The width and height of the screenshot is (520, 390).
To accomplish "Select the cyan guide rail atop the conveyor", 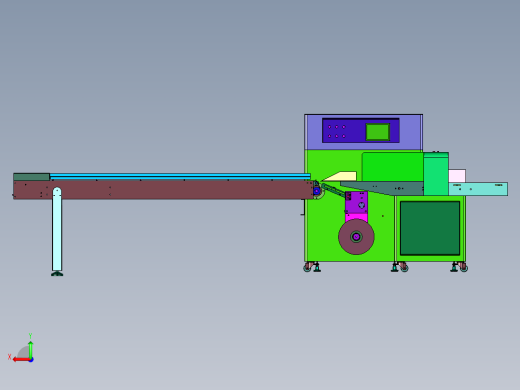I will click(180, 176).
